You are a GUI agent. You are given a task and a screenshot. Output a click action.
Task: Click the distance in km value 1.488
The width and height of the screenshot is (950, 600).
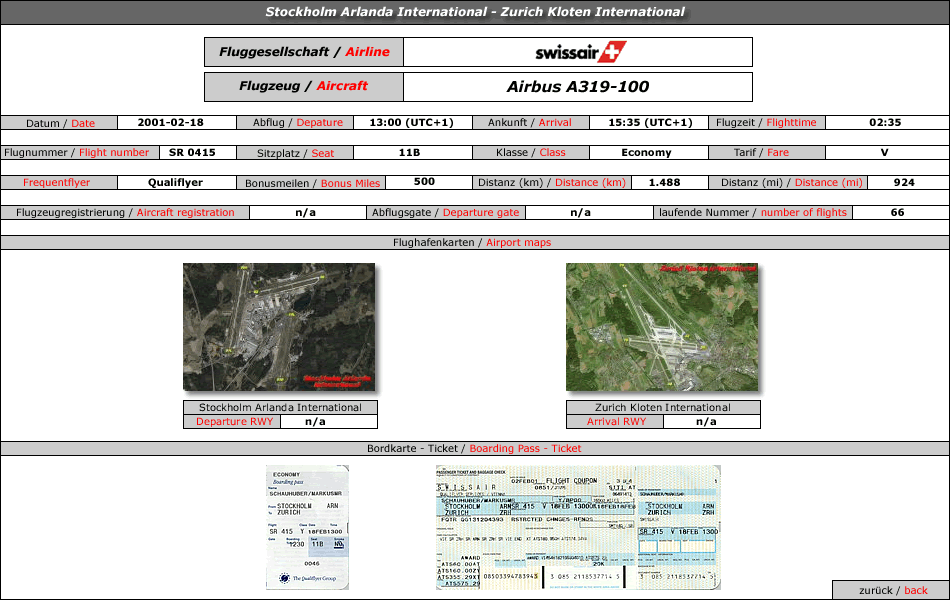click(x=665, y=182)
